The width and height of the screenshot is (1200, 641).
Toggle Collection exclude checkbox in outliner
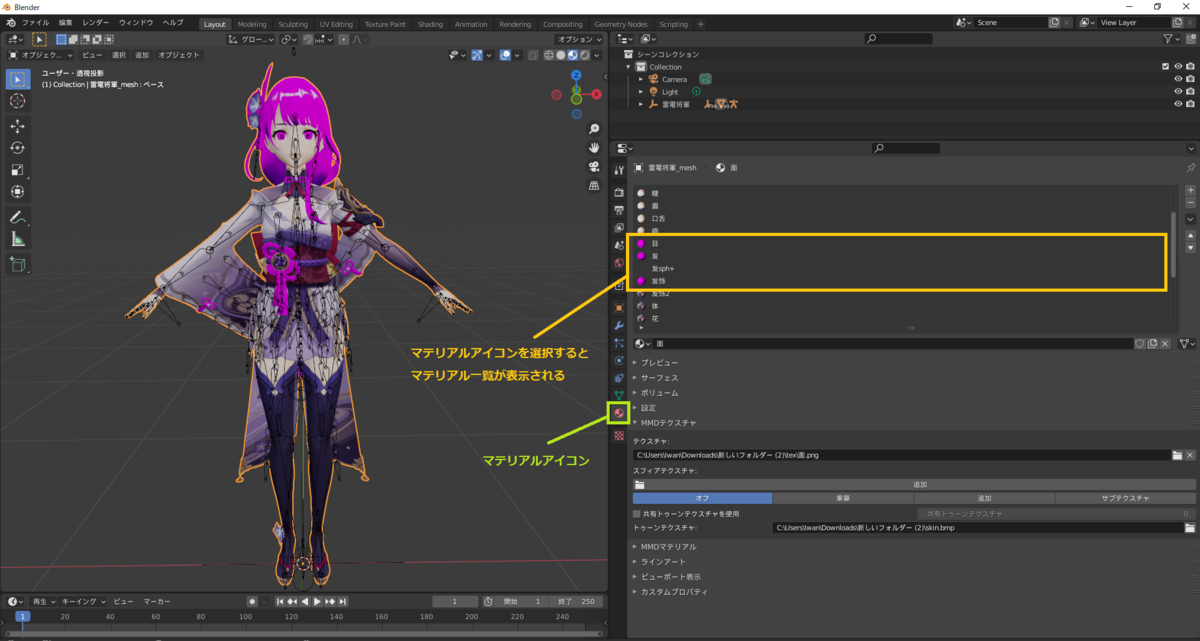pos(1165,67)
